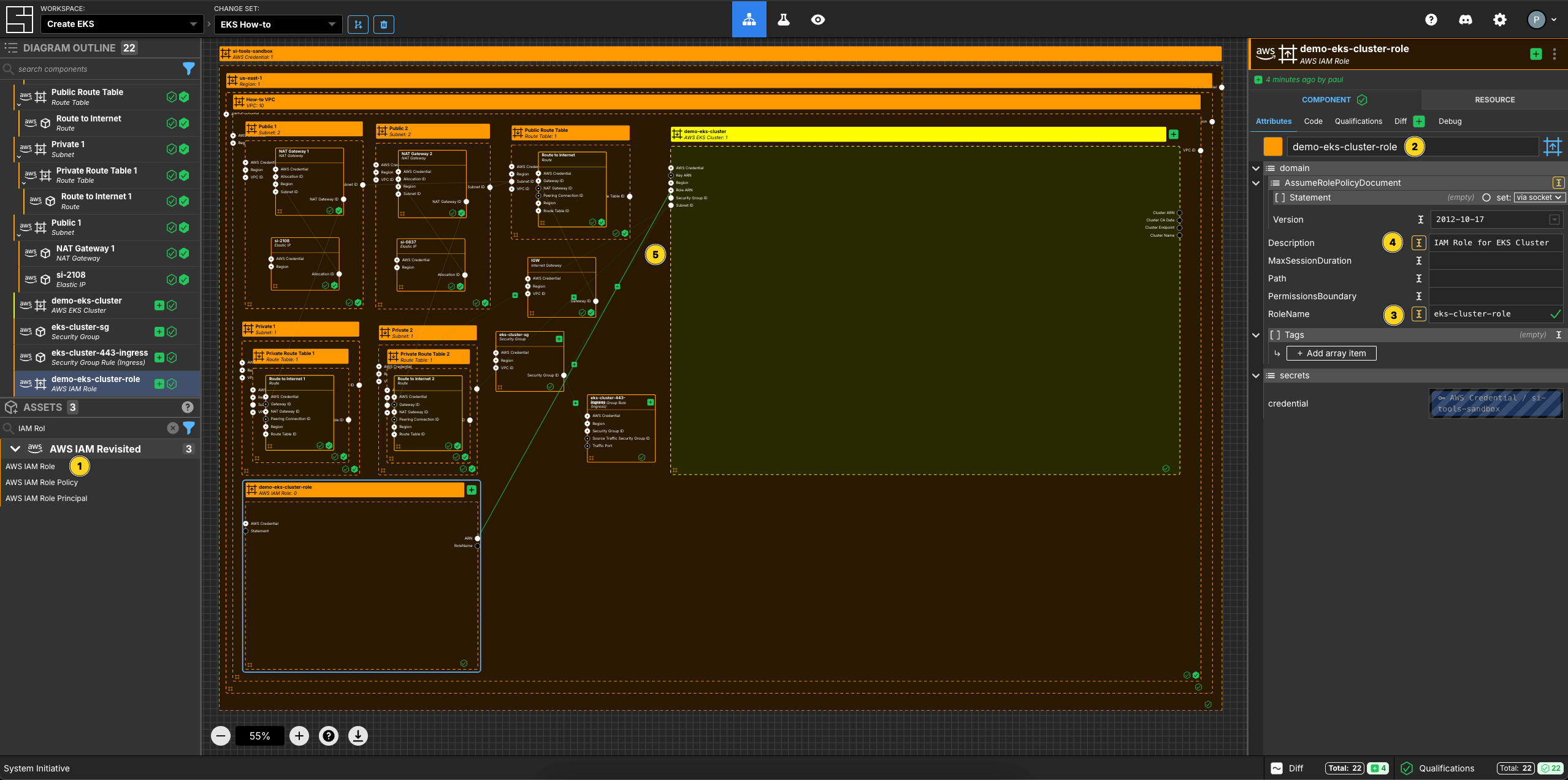Expand AWS IAM Revisited asset group
This screenshot has height=780, width=1568.
[14, 448]
